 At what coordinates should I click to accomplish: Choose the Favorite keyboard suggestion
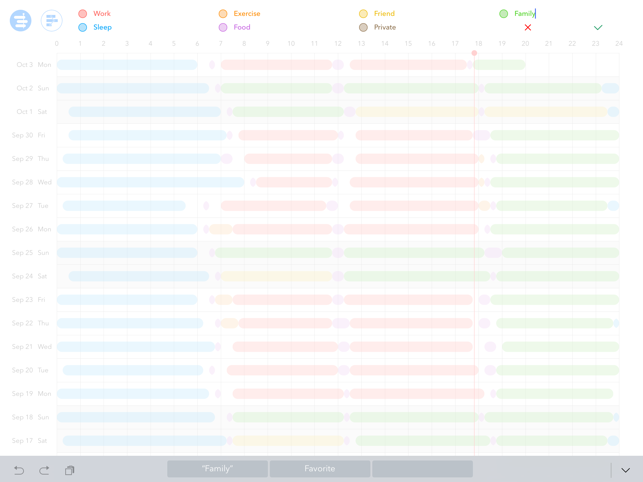tap(320, 469)
